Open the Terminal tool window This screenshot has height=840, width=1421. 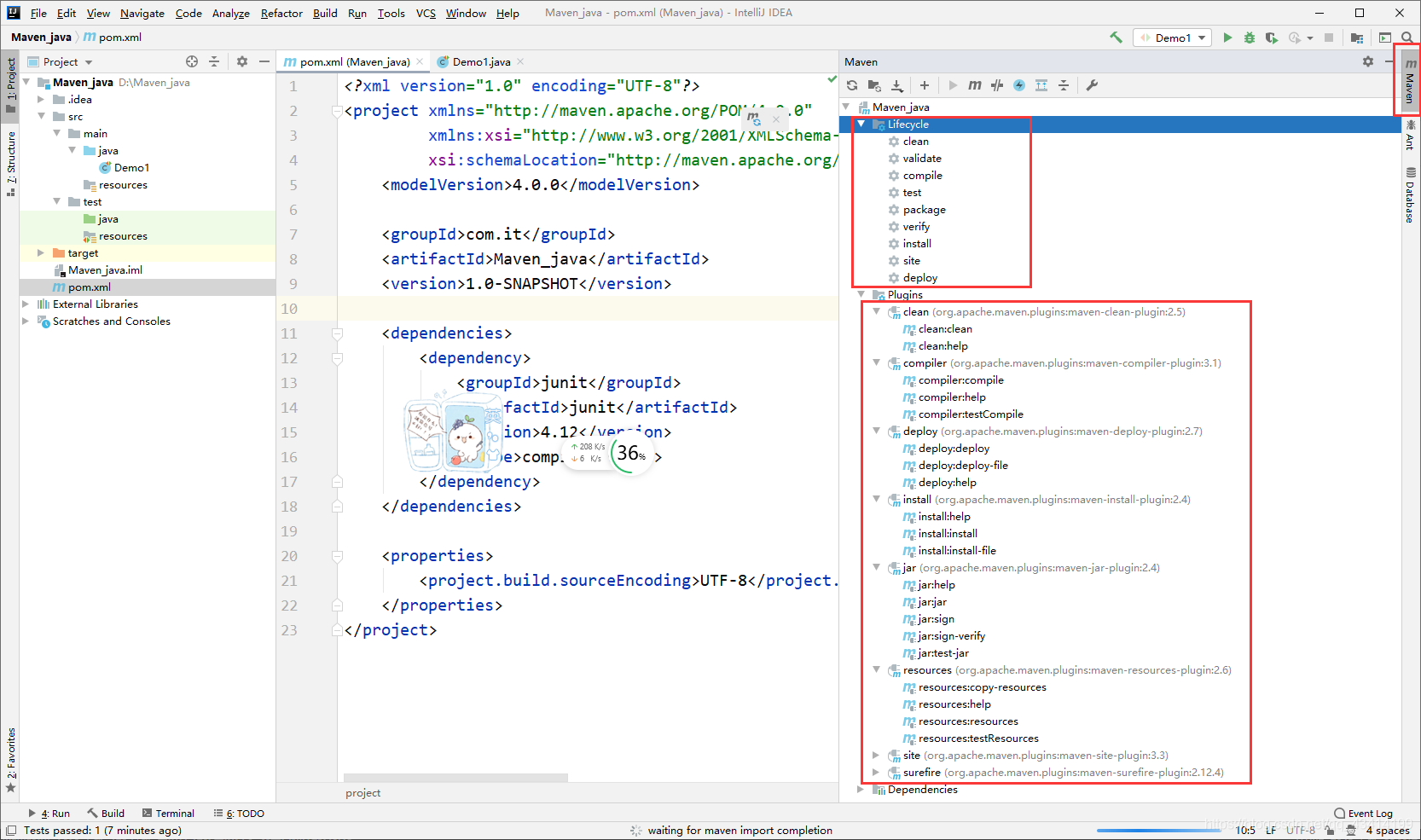point(168,814)
